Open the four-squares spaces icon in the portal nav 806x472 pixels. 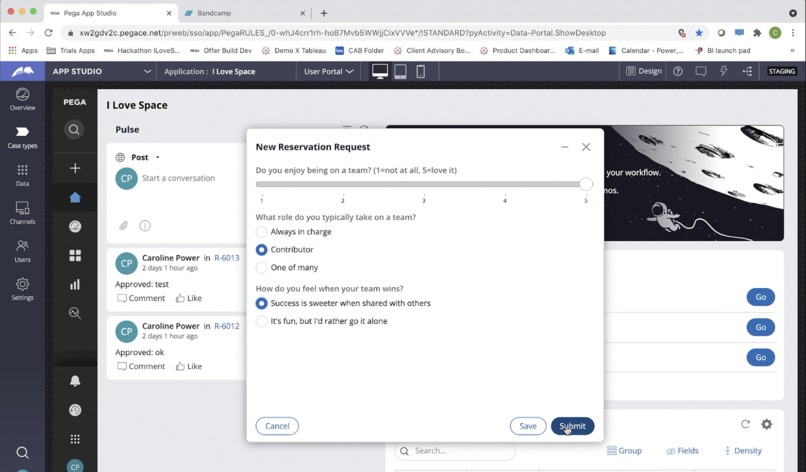click(x=75, y=256)
